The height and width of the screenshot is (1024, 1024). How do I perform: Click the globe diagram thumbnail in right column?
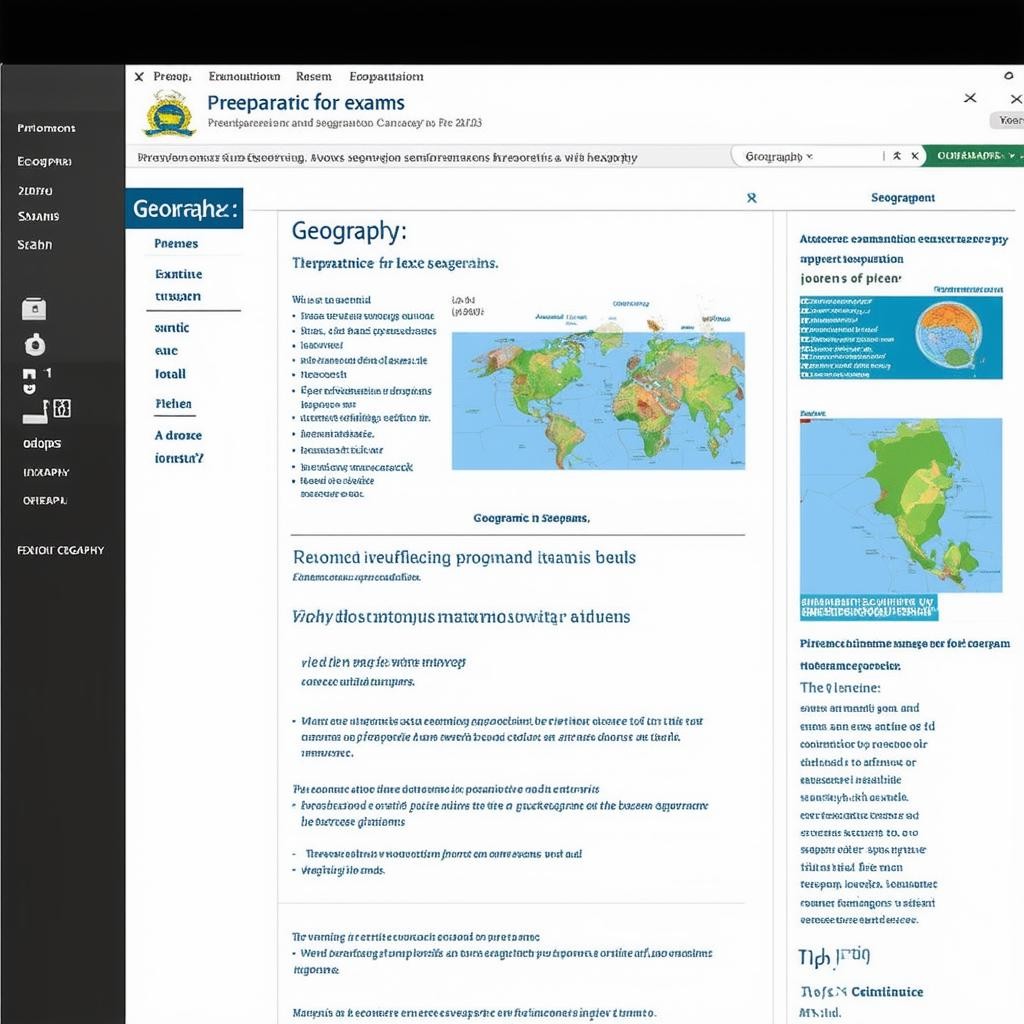click(900, 338)
